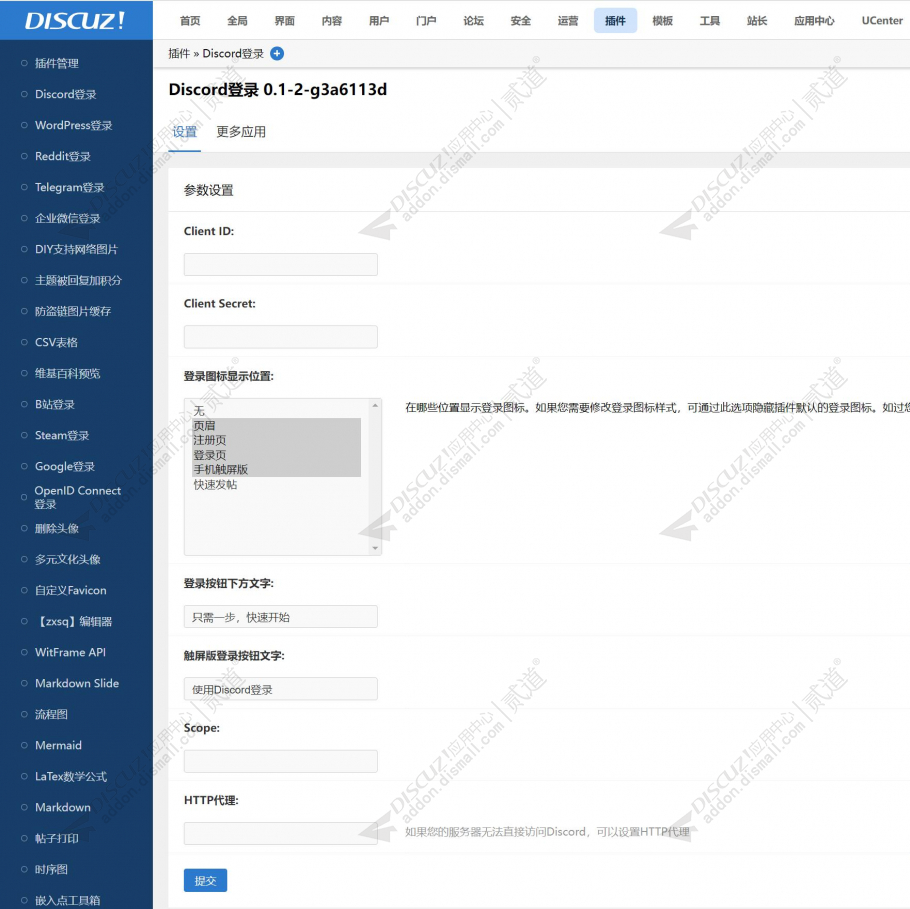
Task: Select 快速发帖 in the position list
Action: pos(276,485)
